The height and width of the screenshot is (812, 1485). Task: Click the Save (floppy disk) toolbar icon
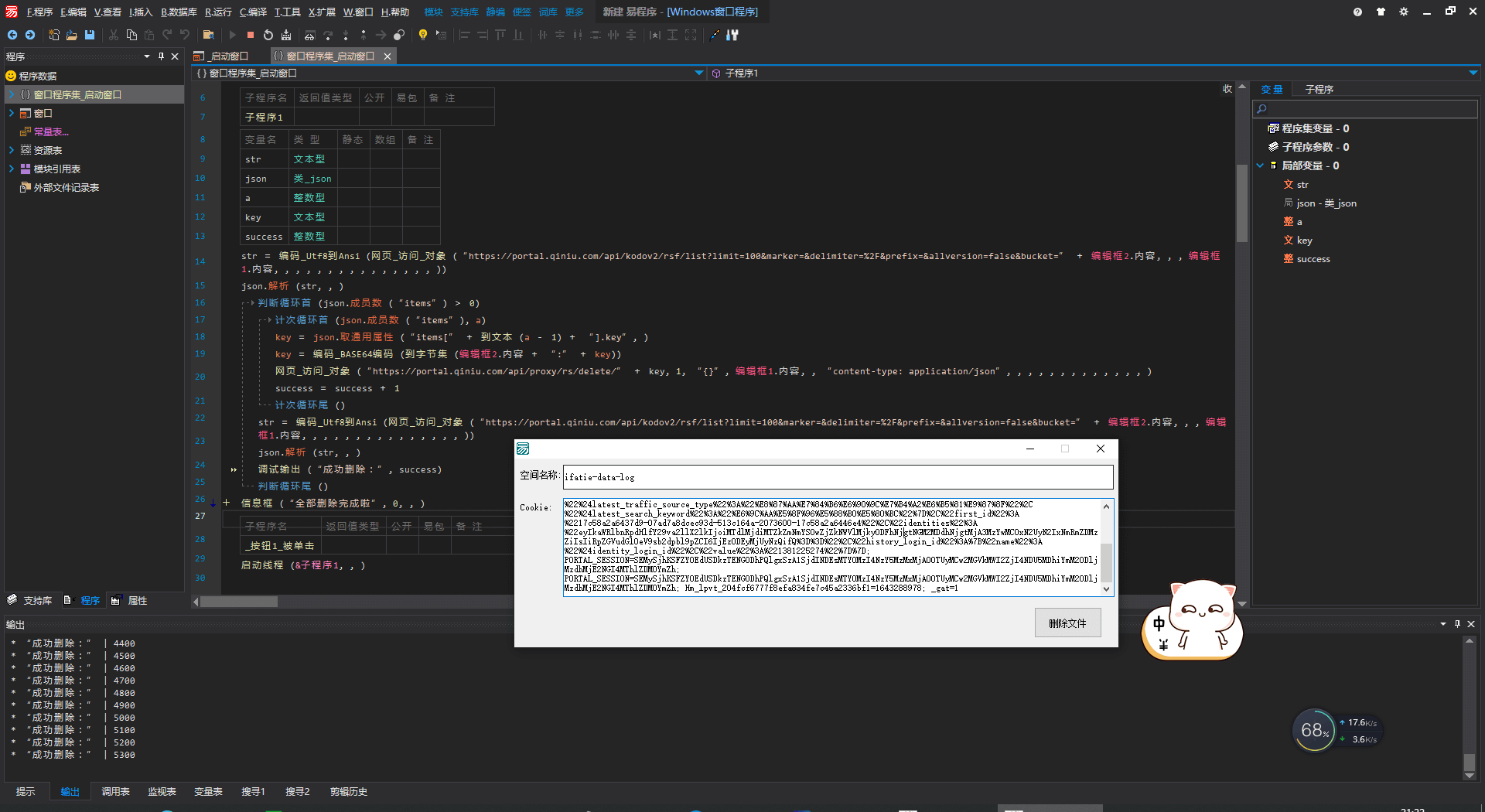point(90,35)
